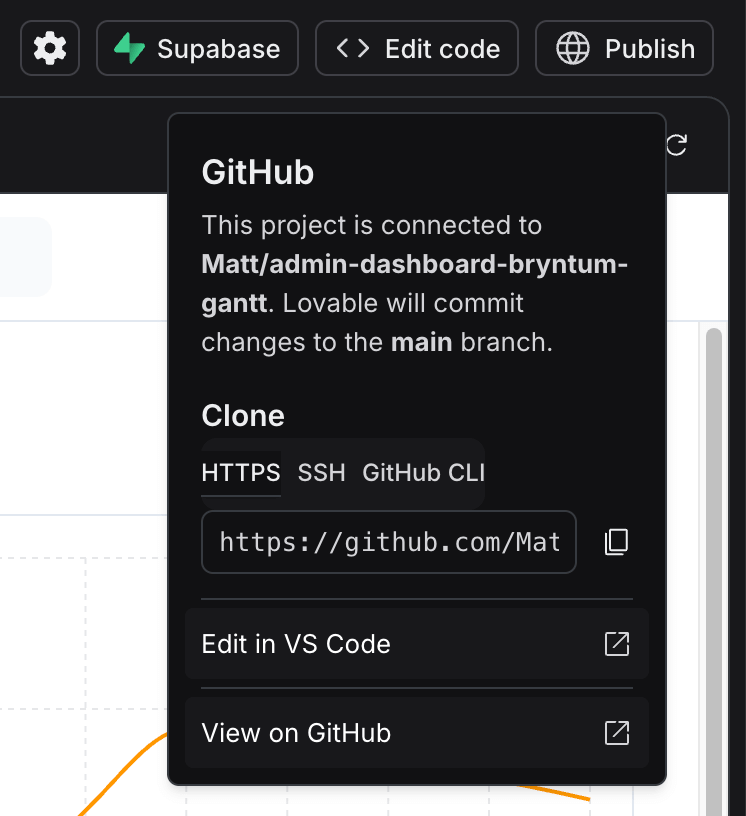
Task: Click the Matt/admin-dashboard-bryntum-gantt repository name
Action: pyautogui.click(x=414, y=284)
